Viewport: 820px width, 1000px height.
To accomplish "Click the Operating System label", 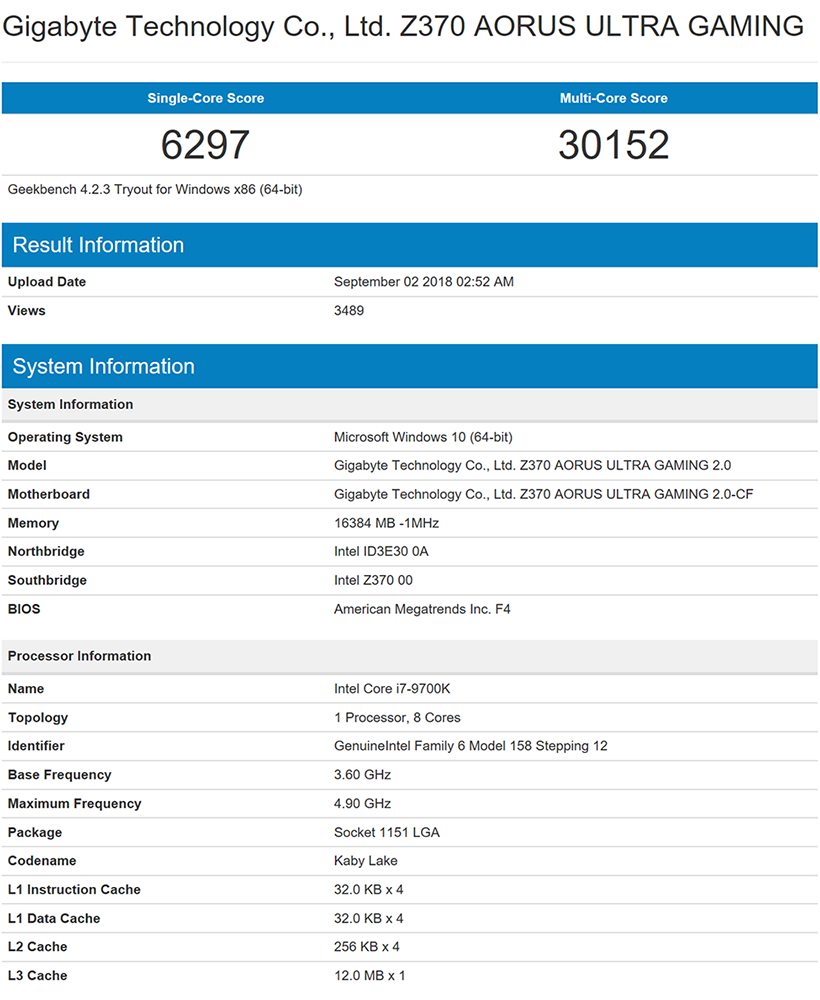I will point(65,437).
